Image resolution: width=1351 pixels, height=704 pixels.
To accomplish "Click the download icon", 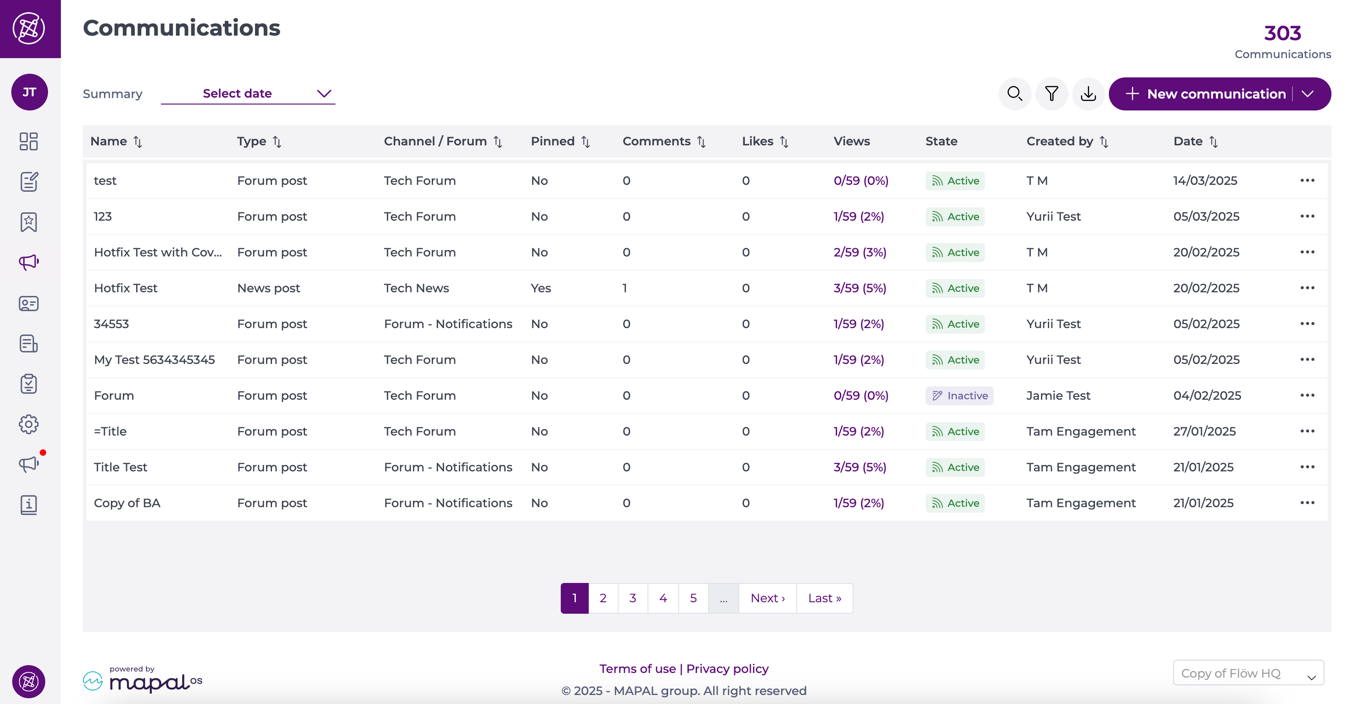I will (1088, 94).
